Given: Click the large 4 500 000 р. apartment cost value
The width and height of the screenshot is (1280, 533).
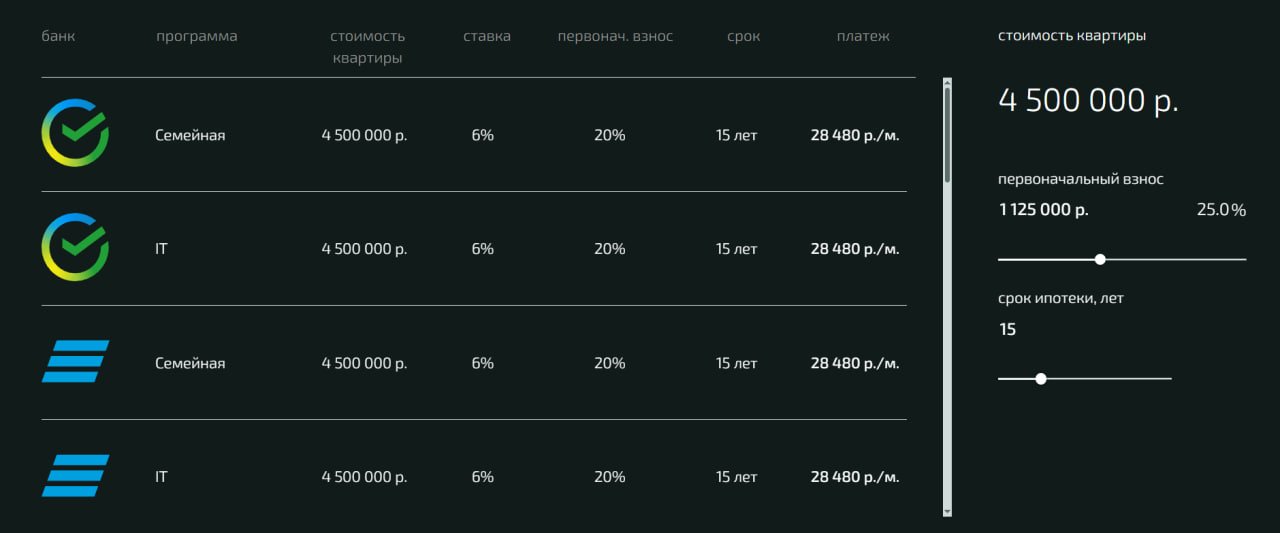Looking at the screenshot, I should [1088, 101].
